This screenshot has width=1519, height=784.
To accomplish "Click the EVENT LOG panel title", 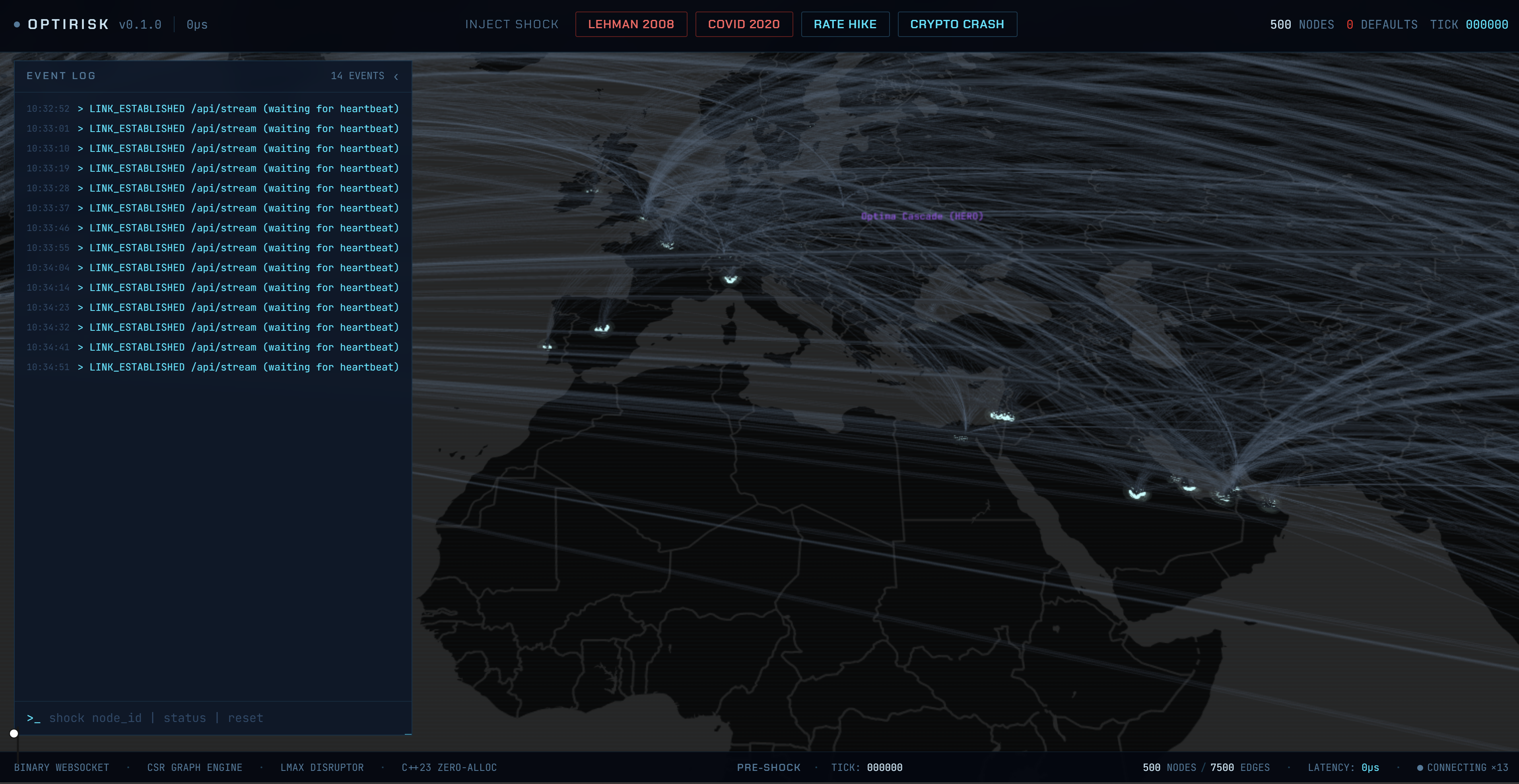I will [x=61, y=76].
